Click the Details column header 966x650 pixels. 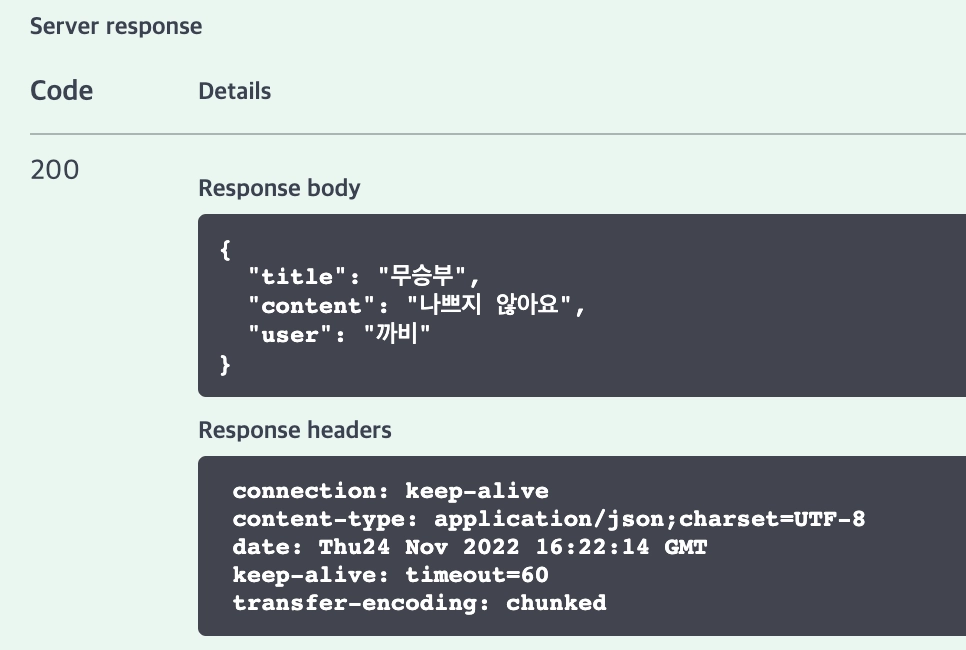click(x=235, y=91)
